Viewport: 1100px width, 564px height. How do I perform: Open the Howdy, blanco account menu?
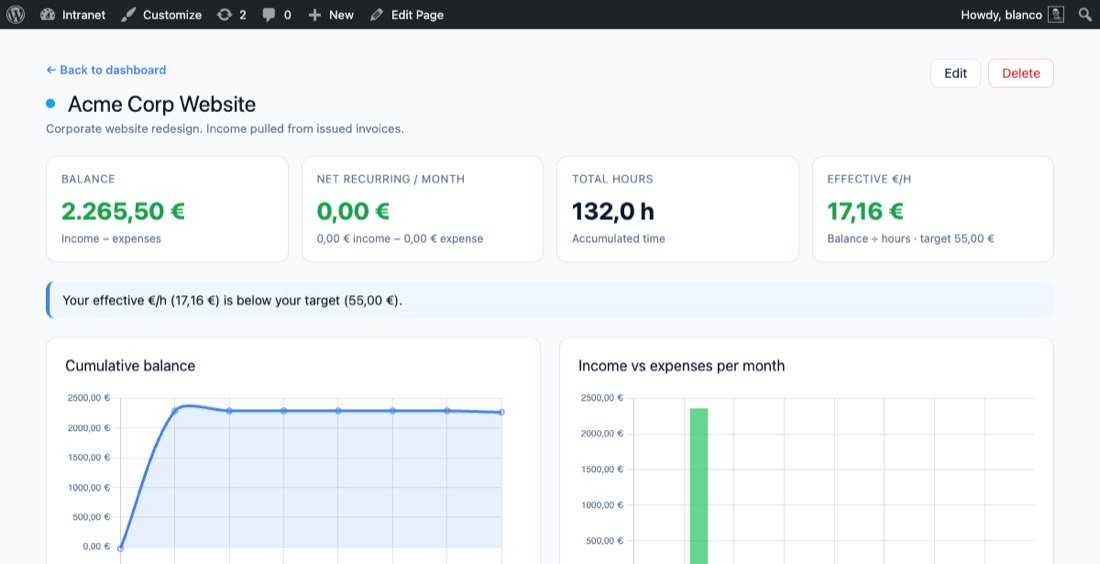1012,15
